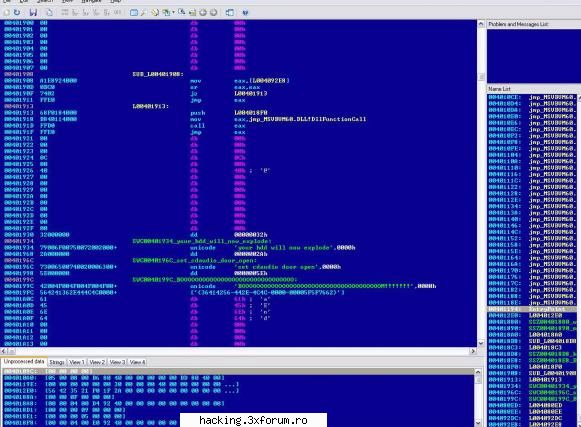Select L004018A8 entry in Name List
This screenshot has width=581, height=427.
tap(532, 335)
